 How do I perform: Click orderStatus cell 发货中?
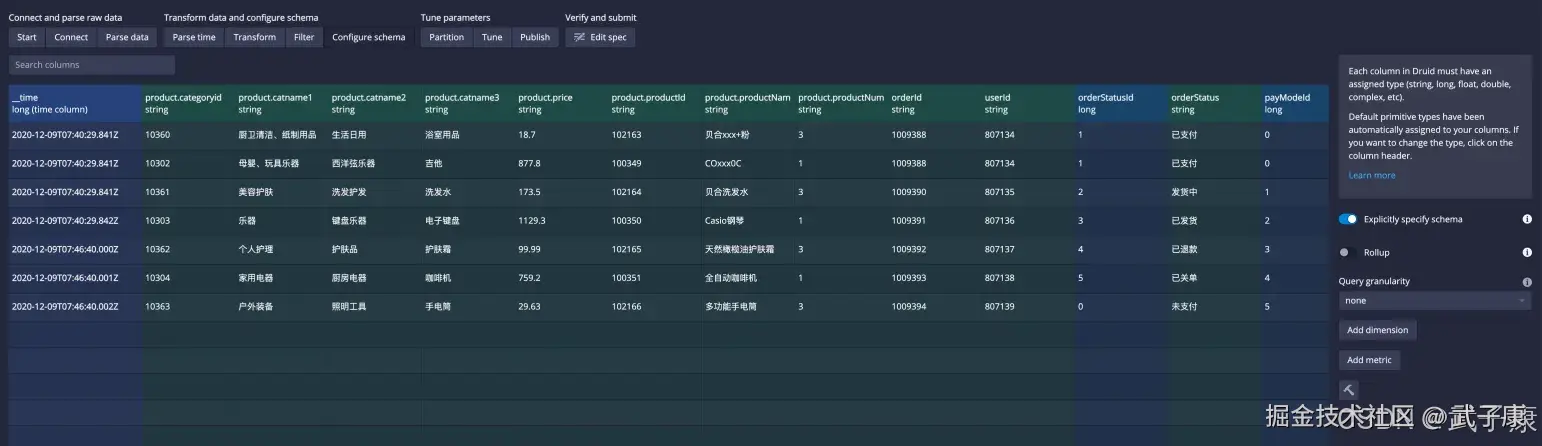[1214, 192]
